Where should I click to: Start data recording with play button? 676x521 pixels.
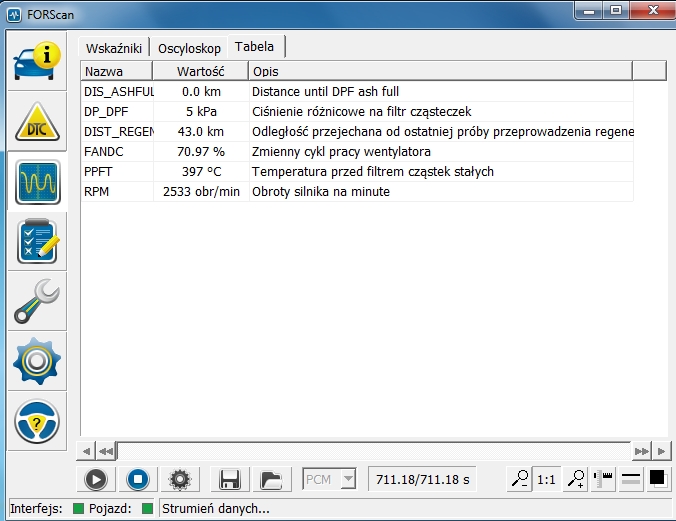(96, 479)
